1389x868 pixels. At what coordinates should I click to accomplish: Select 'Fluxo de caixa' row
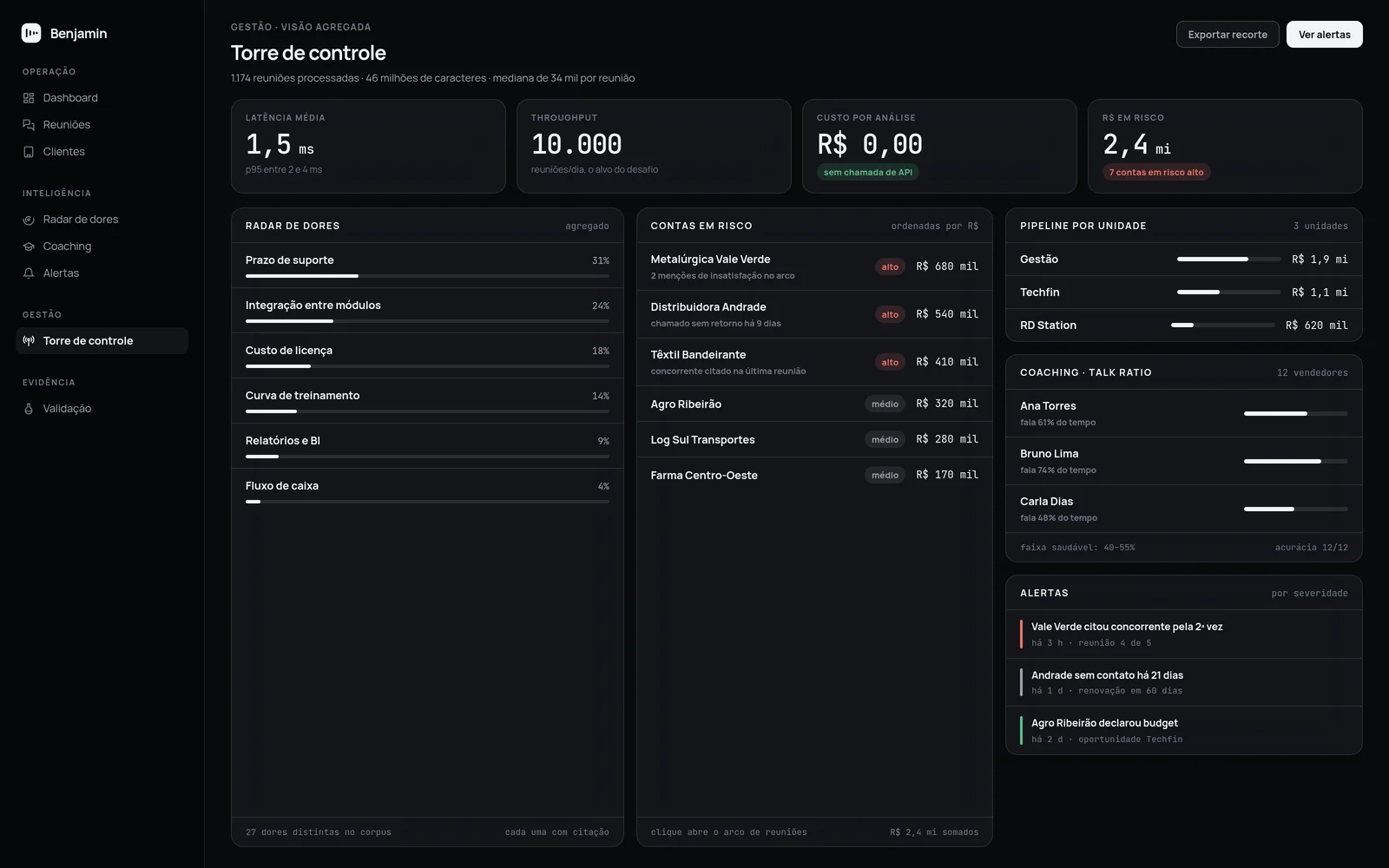[x=427, y=491]
